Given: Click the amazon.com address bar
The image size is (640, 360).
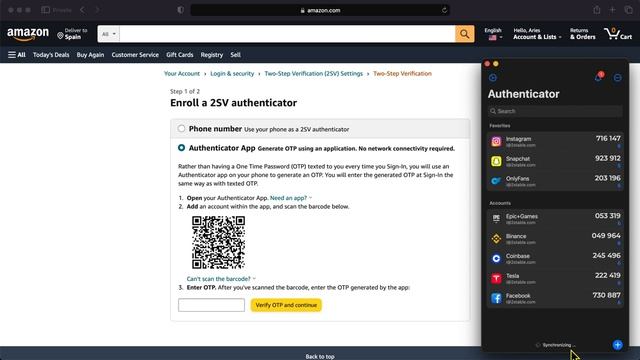Looking at the screenshot, I should [320, 10].
